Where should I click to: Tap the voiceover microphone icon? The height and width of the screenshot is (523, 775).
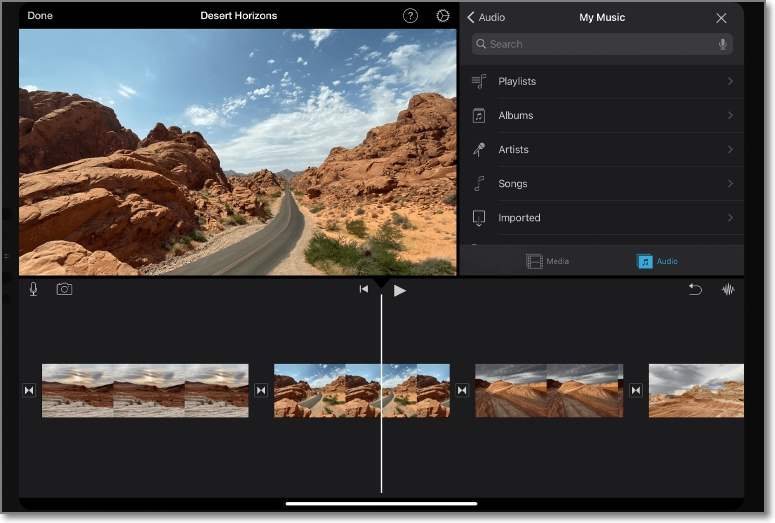pyautogui.click(x=33, y=289)
